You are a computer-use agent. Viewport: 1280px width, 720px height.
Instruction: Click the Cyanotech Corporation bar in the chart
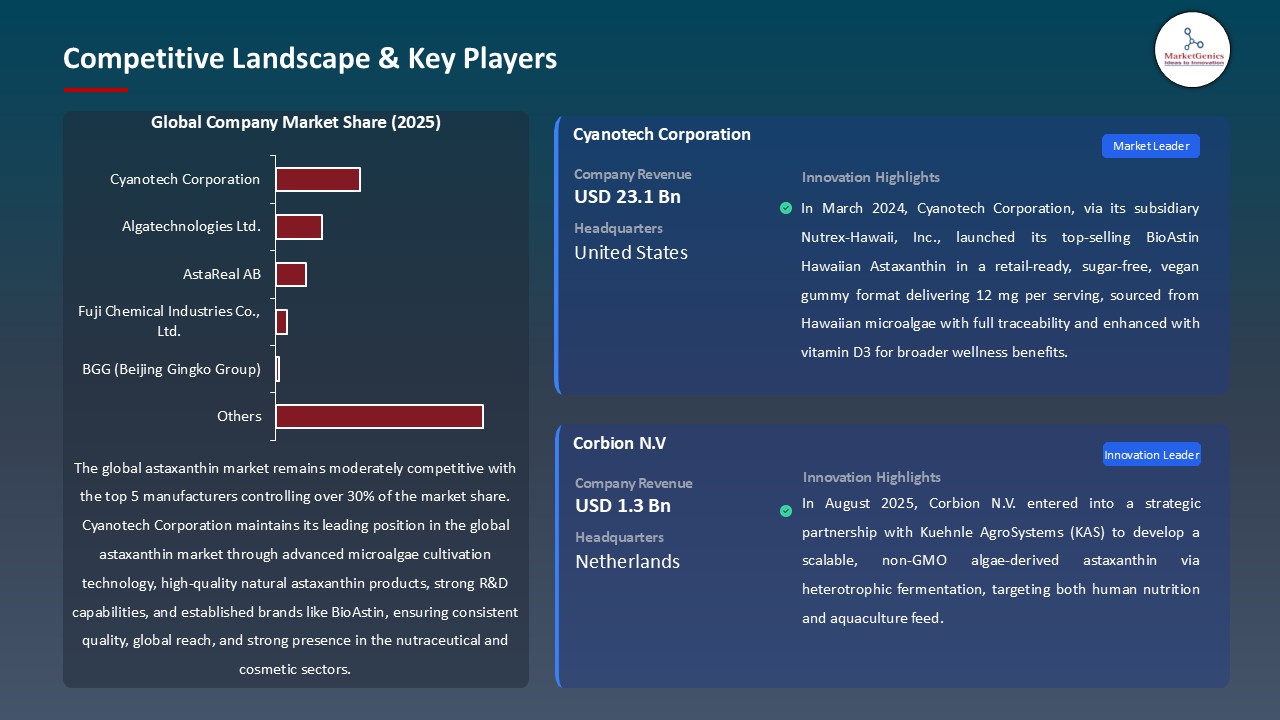pyautogui.click(x=318, y=179)
